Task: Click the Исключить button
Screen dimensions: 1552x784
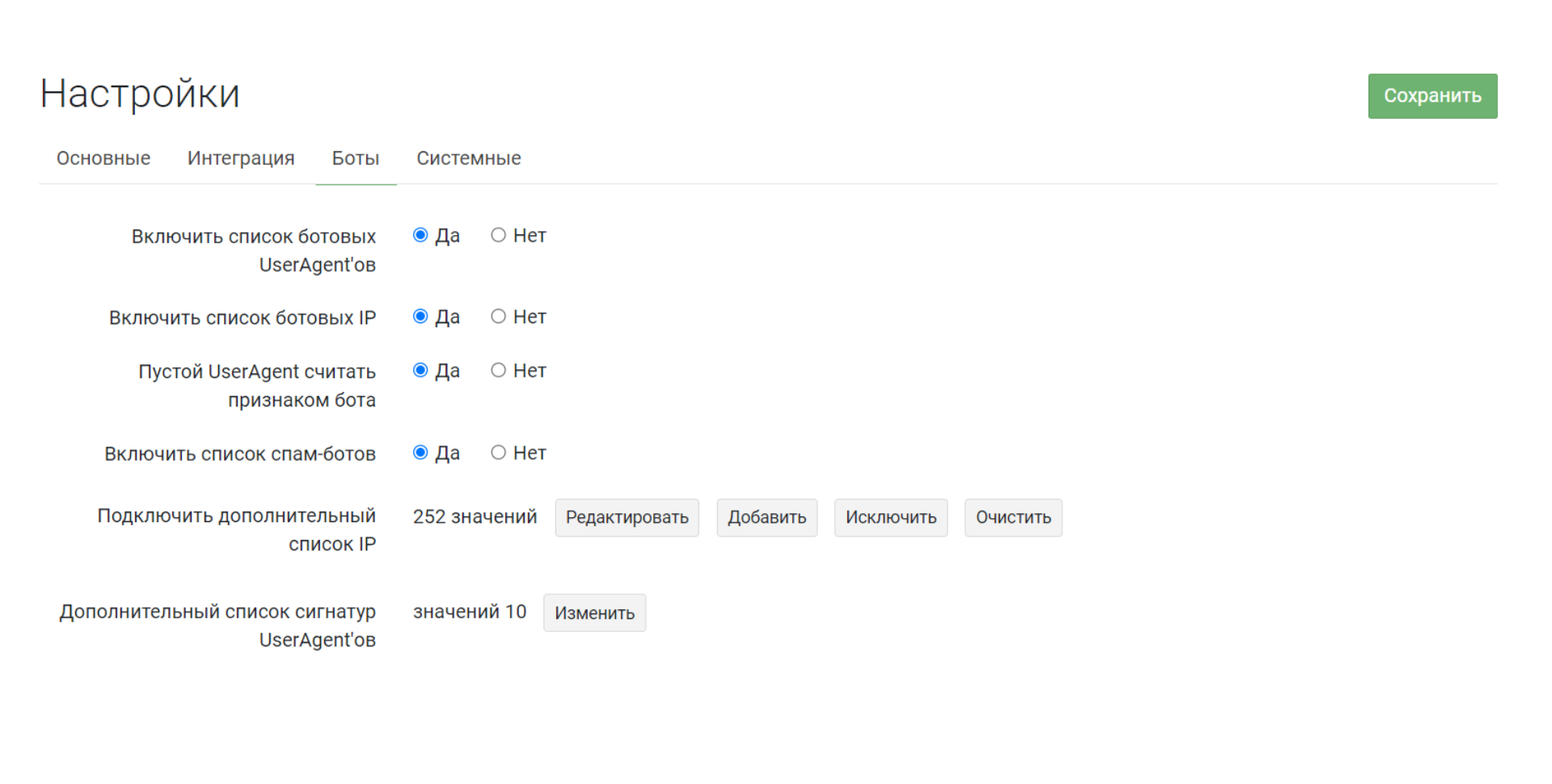Action: pos(891,517)
